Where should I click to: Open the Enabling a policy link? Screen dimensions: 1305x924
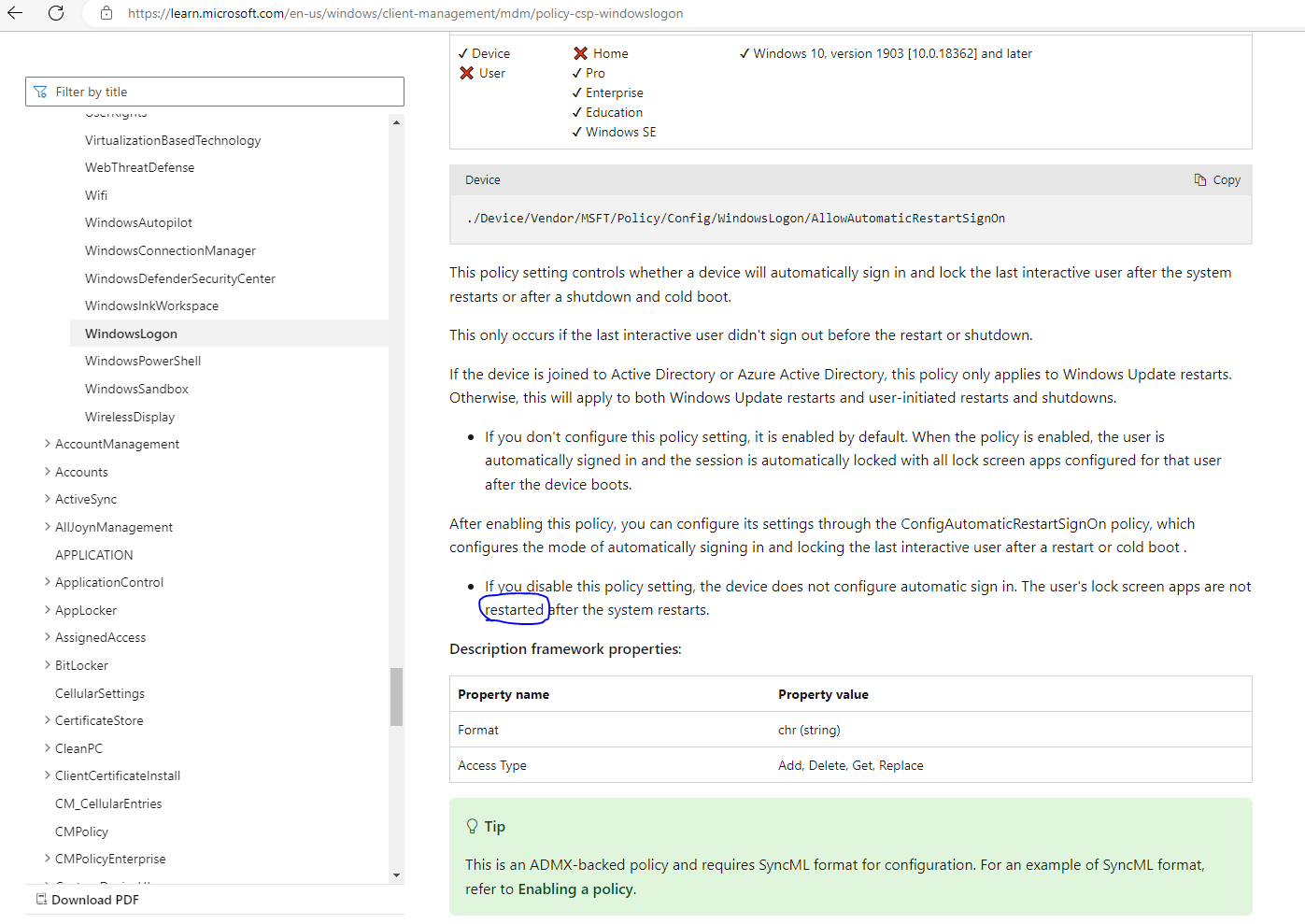[x=575, y=888]
